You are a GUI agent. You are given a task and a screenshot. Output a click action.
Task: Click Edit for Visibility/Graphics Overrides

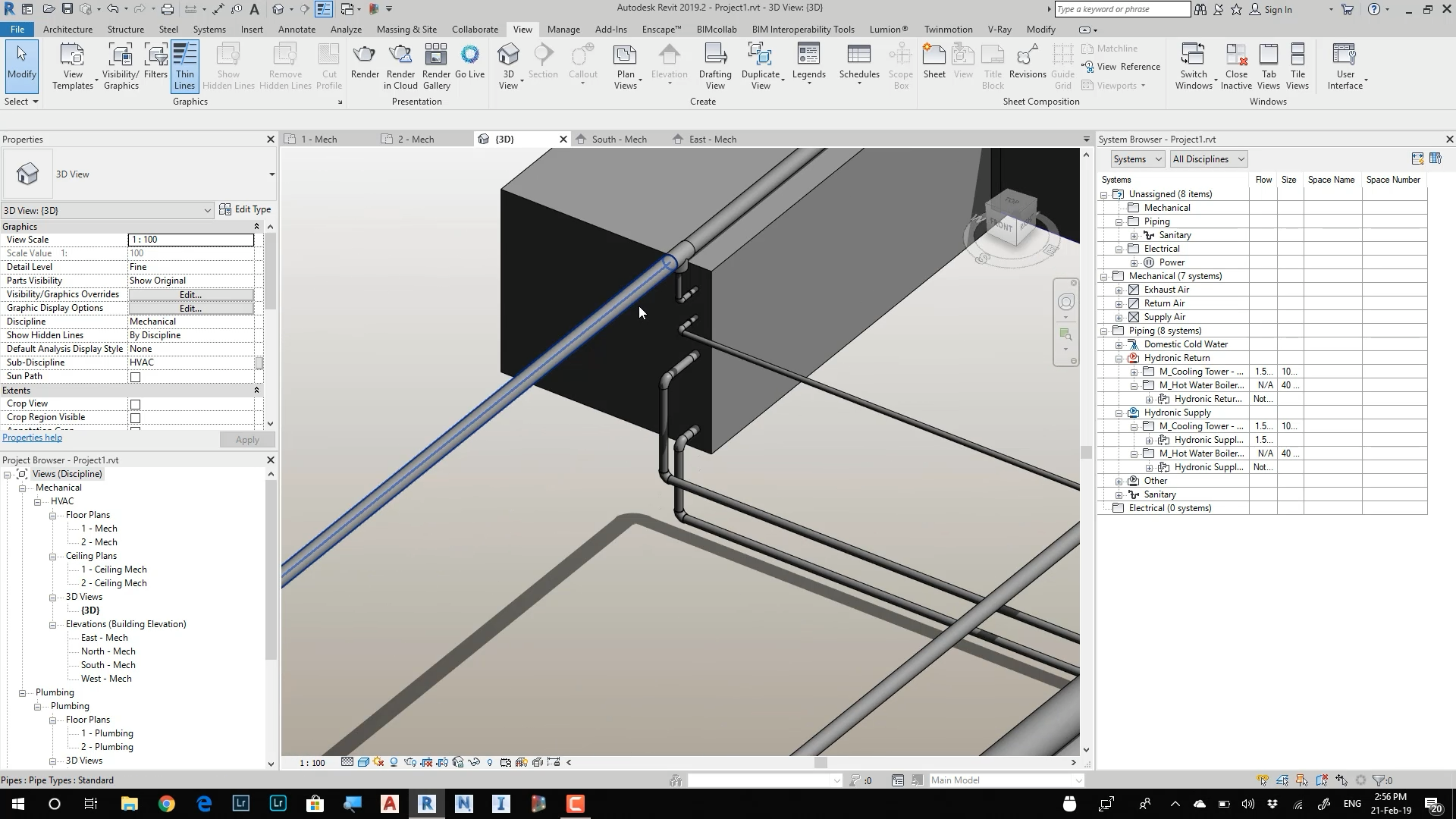[190, 295]
